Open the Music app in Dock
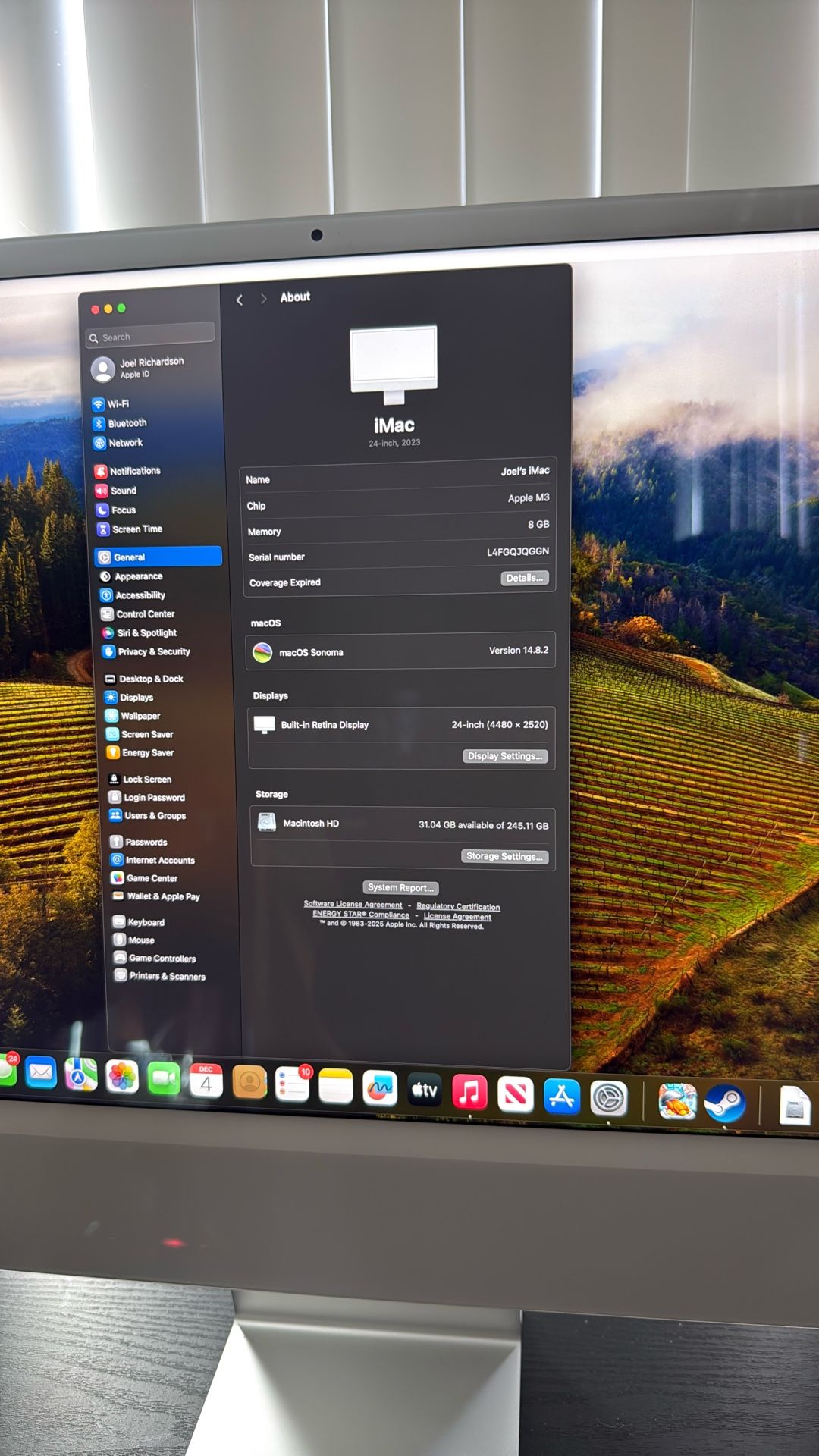This screenshot has height=1456, width=819. 469,1093
